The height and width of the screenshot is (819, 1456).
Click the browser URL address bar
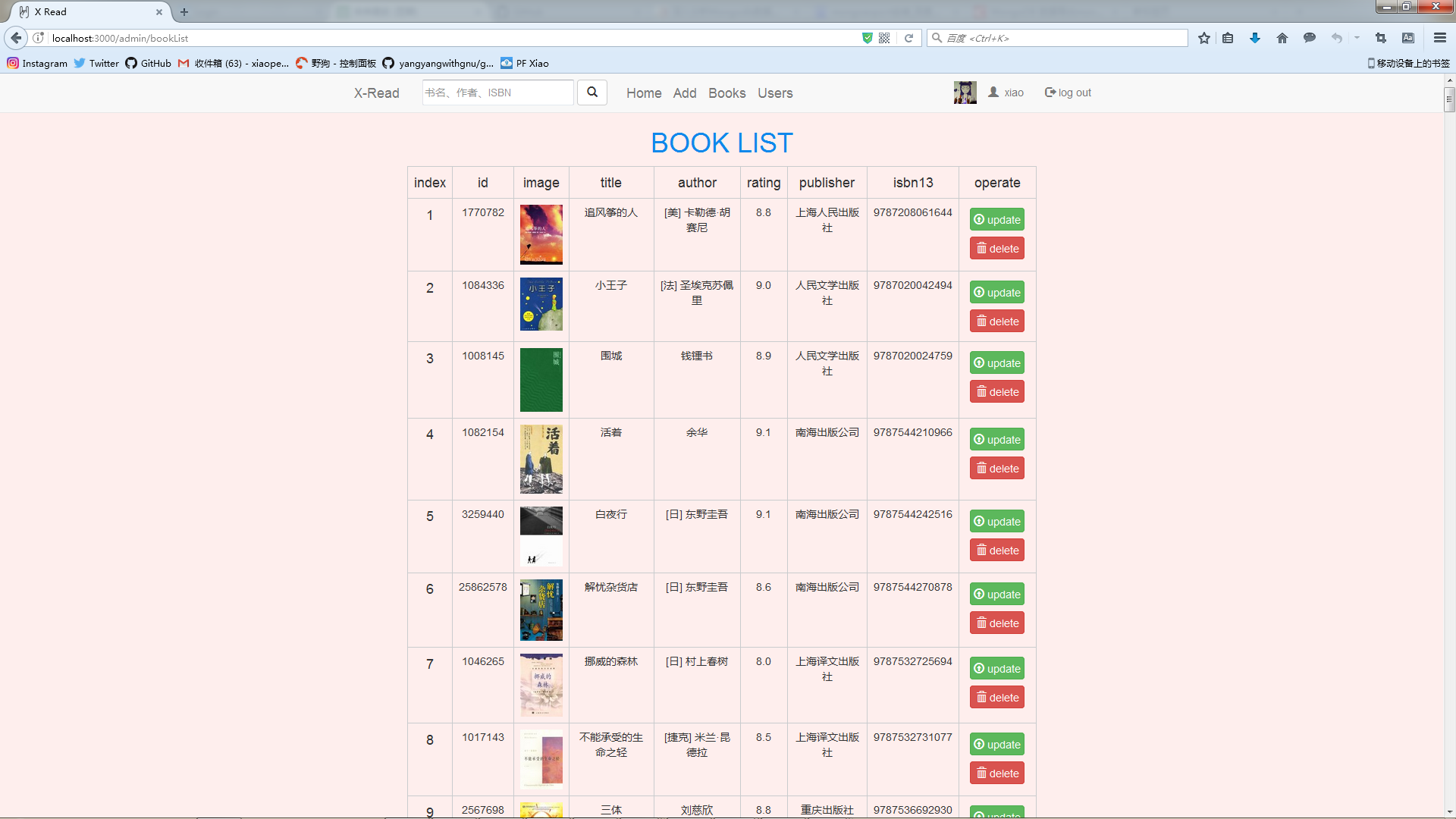(x=455, y=38)
